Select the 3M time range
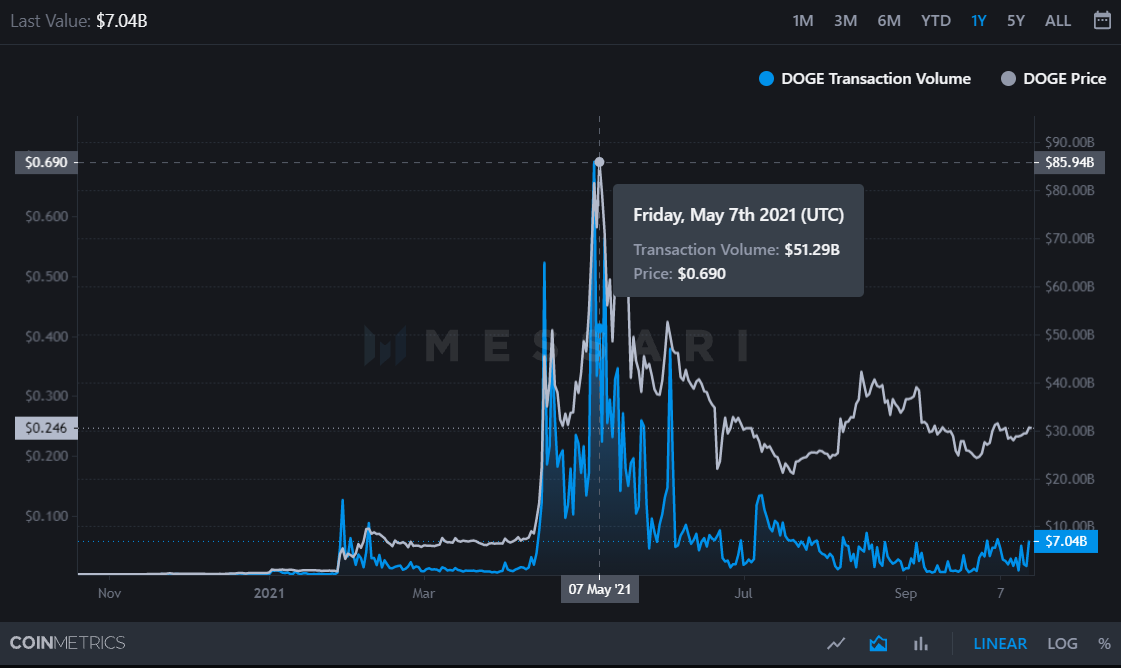This screenshot has width=1121, height=668. tap(845, 21)
